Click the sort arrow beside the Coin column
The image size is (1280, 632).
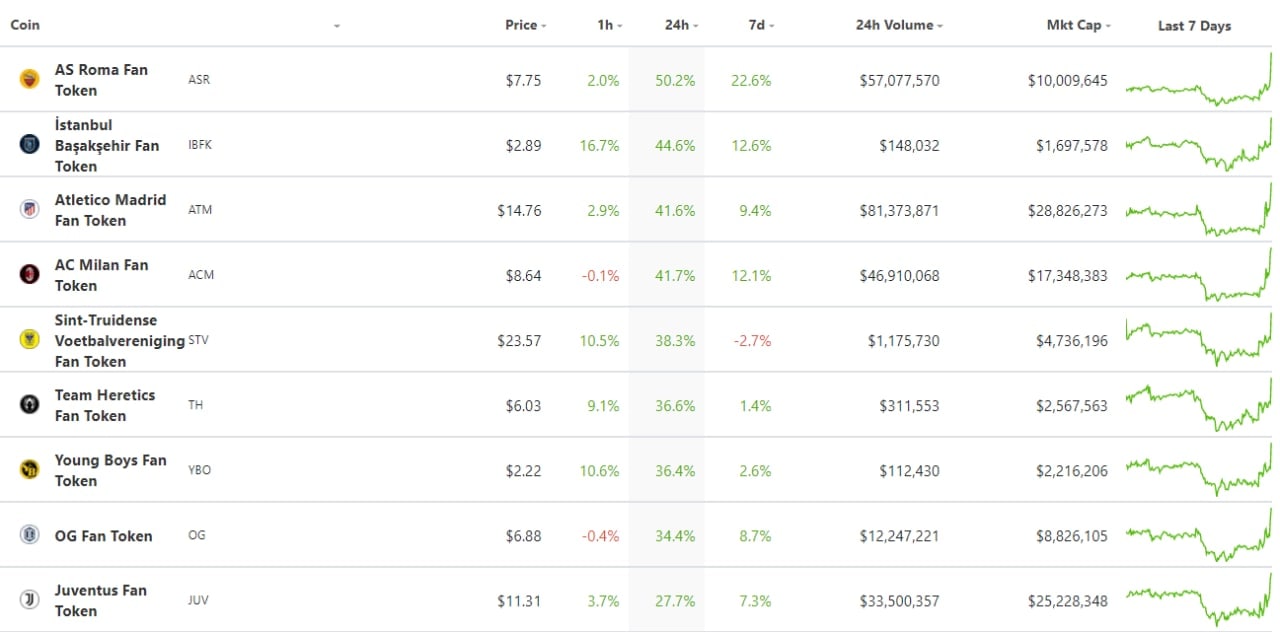pyautogui.click(x=337, y=26)
